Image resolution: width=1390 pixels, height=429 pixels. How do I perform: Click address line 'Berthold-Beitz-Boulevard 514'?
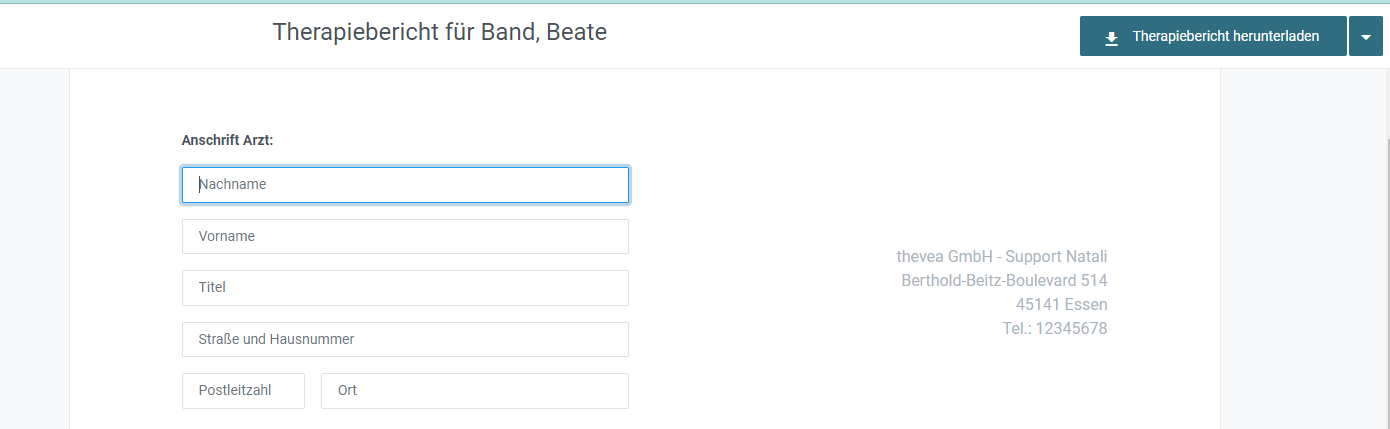click(1004, 280)
